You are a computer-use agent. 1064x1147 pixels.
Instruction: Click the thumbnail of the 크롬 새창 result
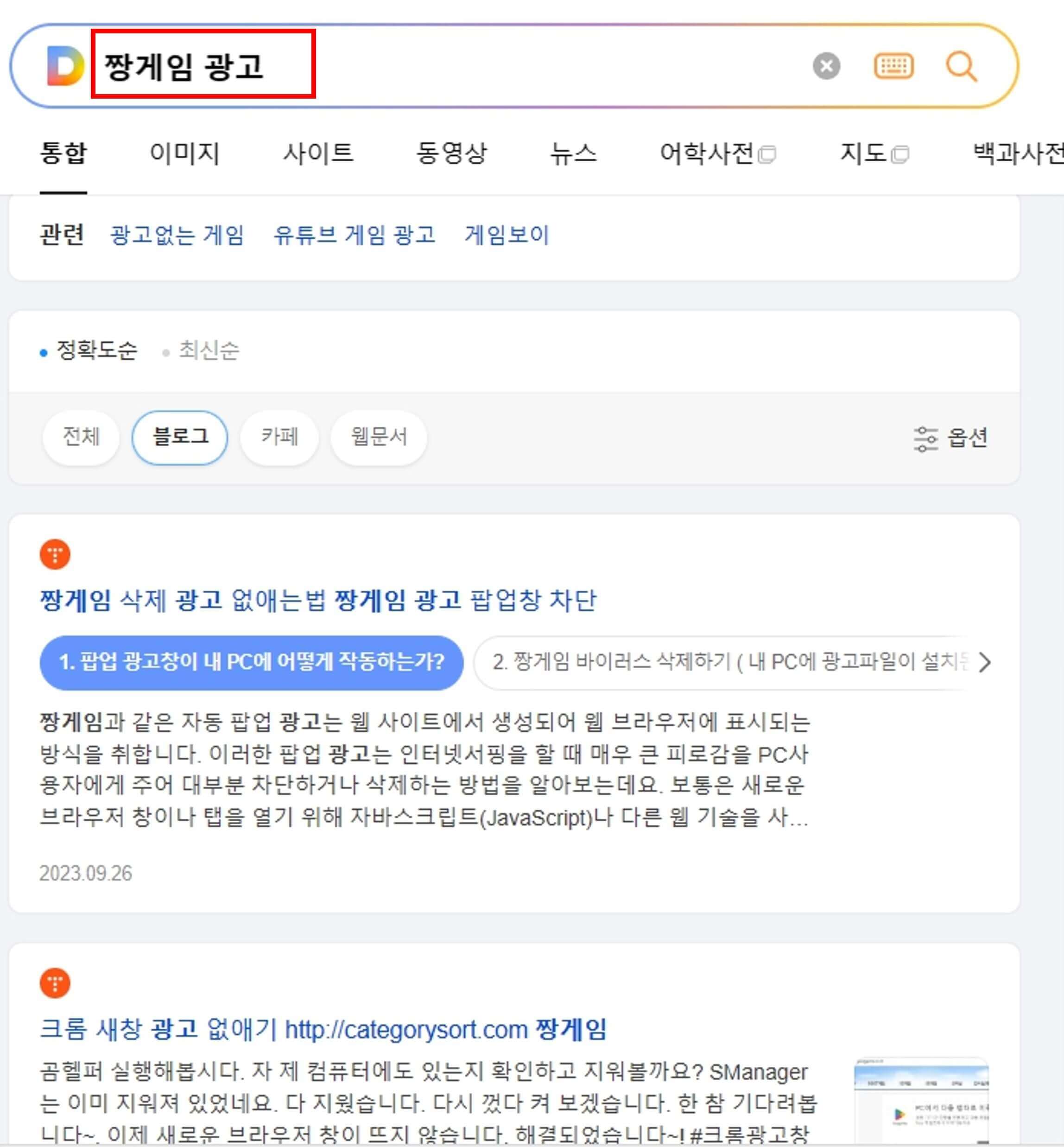tap(922, 1100)
